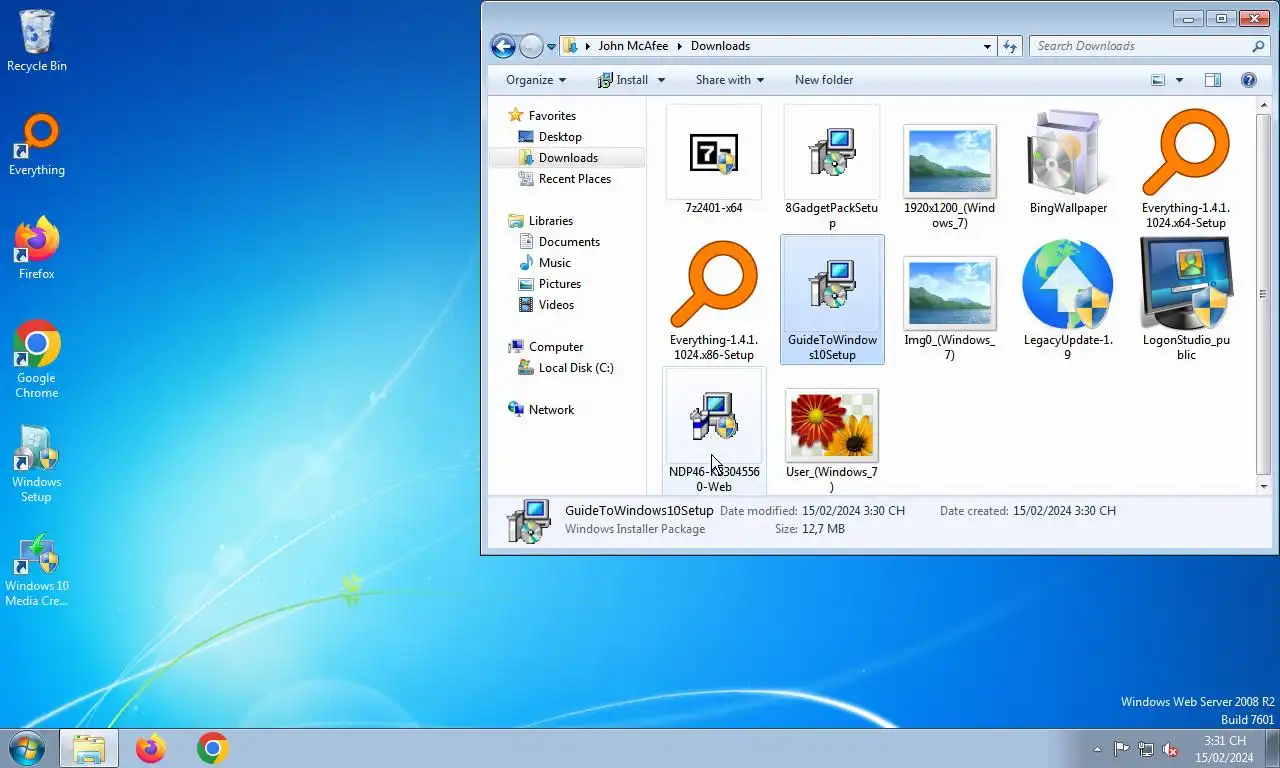
Task: Open the view options dropdown arrow
Action: coord(1179,80)
